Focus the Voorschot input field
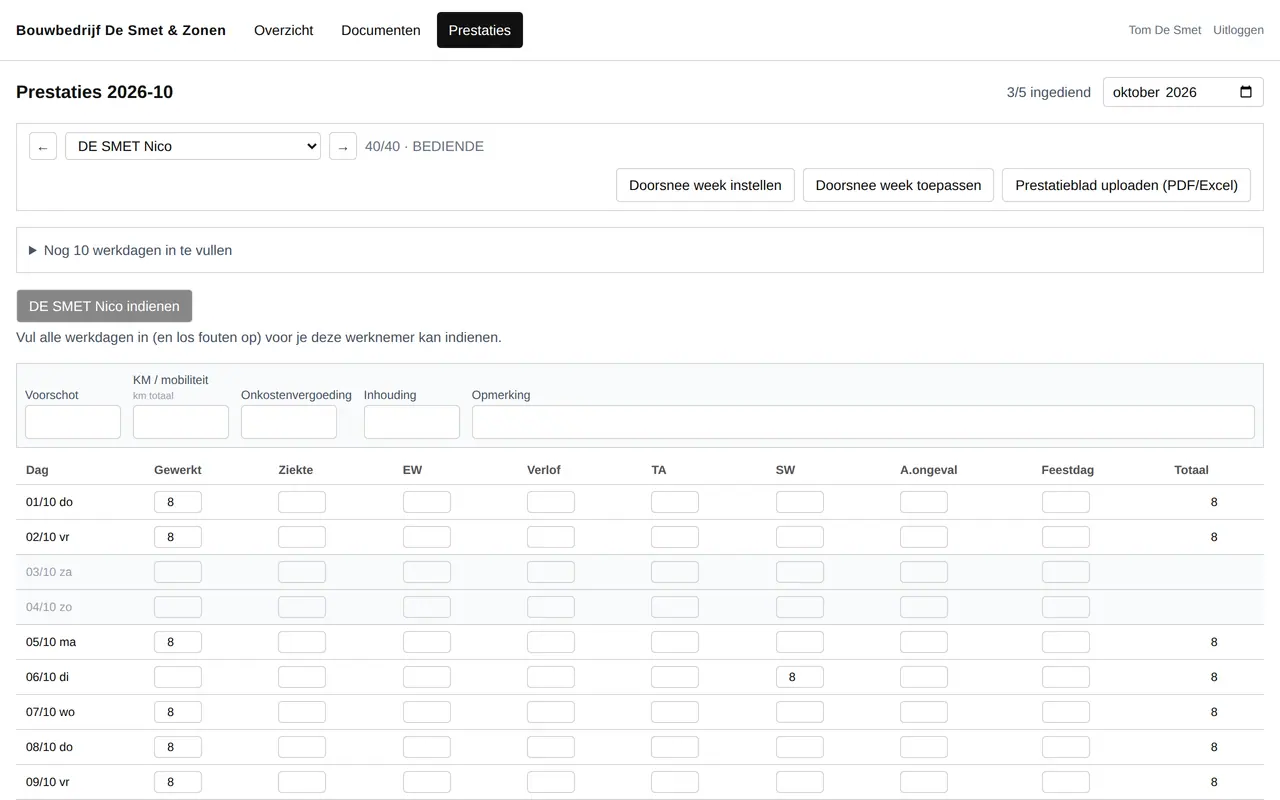The width and height of the screenshot is (1280, 800). tap(73, 422)
